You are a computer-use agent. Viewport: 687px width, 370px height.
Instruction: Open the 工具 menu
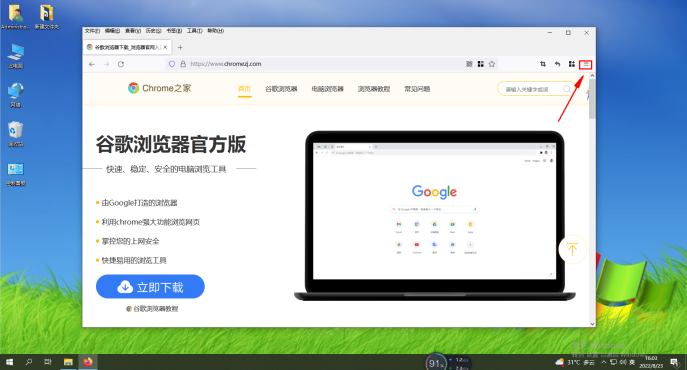195,31
